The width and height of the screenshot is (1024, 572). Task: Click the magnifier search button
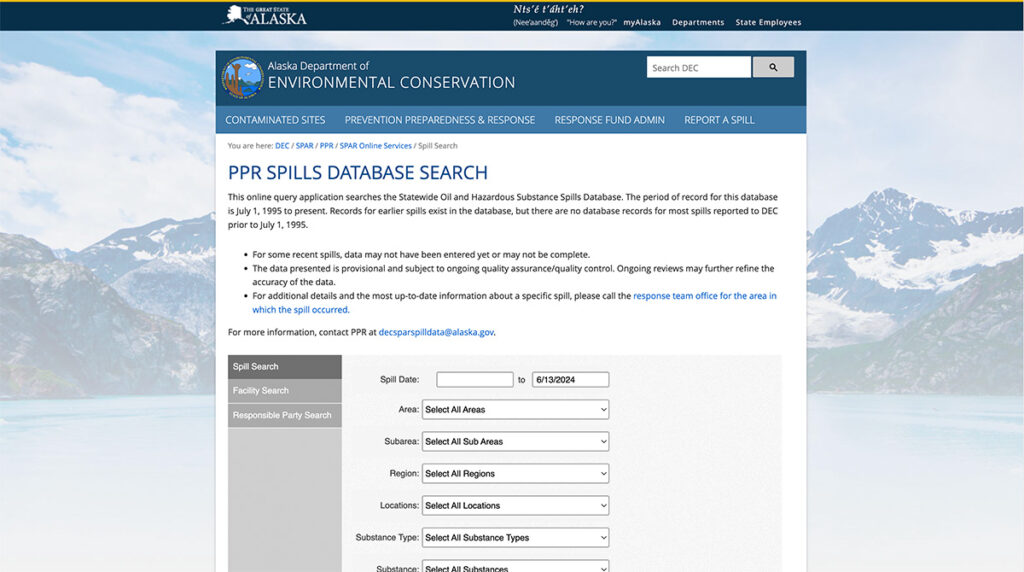(773, 67)
